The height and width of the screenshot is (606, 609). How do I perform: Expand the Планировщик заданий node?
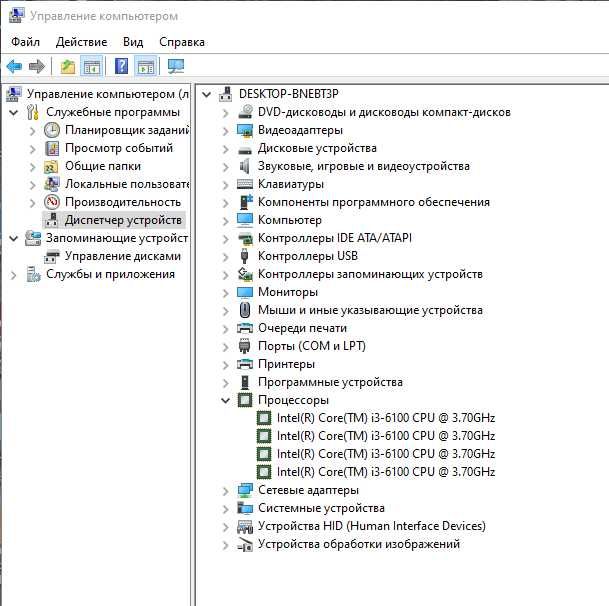click(x=33, y=131)
